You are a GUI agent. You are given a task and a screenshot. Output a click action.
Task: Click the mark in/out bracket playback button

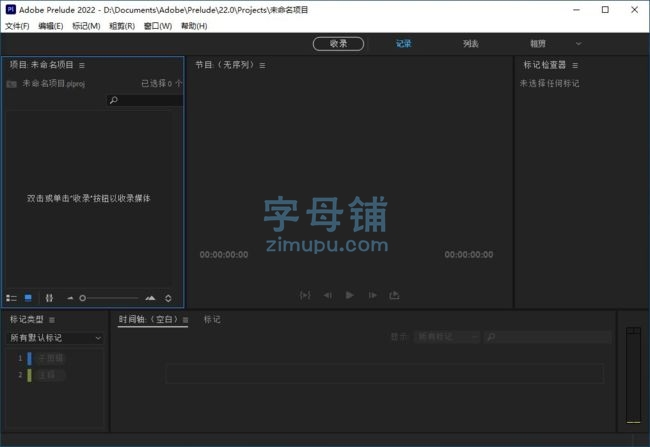[x=305, y=295]
